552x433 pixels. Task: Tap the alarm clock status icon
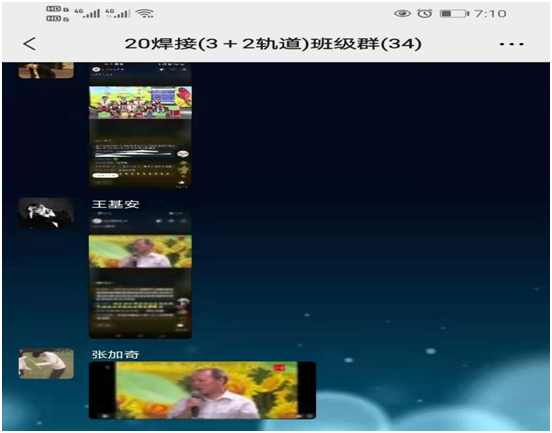coord(425,13)
